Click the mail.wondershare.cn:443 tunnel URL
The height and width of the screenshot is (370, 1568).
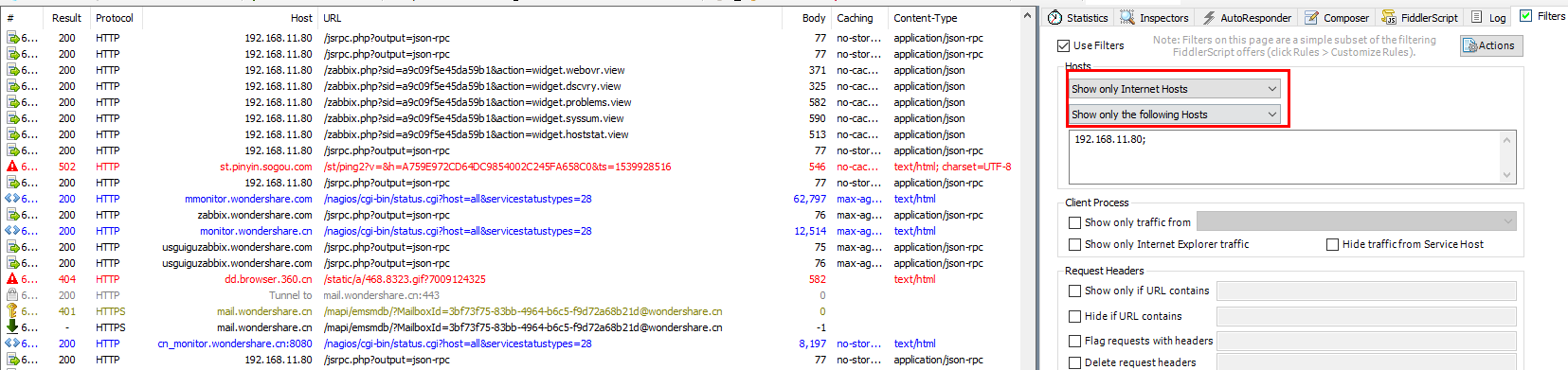coord(381,295)
